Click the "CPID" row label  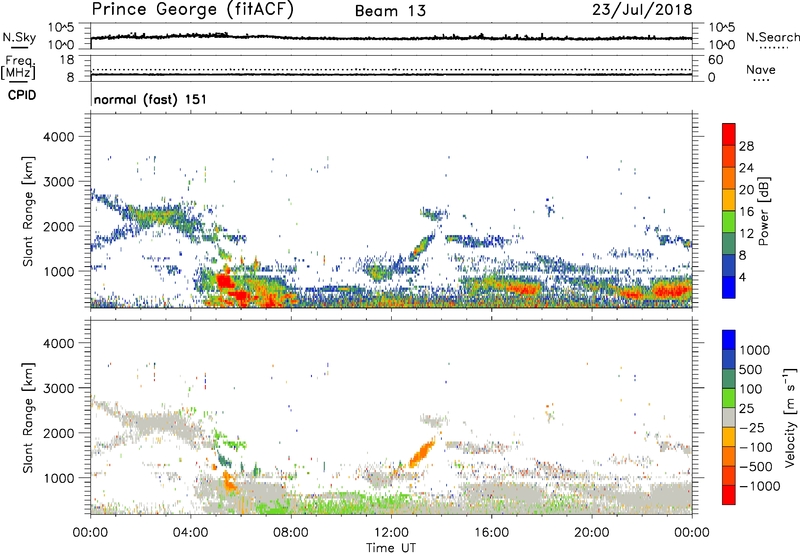pyautogui.click(x=22, y=95)
